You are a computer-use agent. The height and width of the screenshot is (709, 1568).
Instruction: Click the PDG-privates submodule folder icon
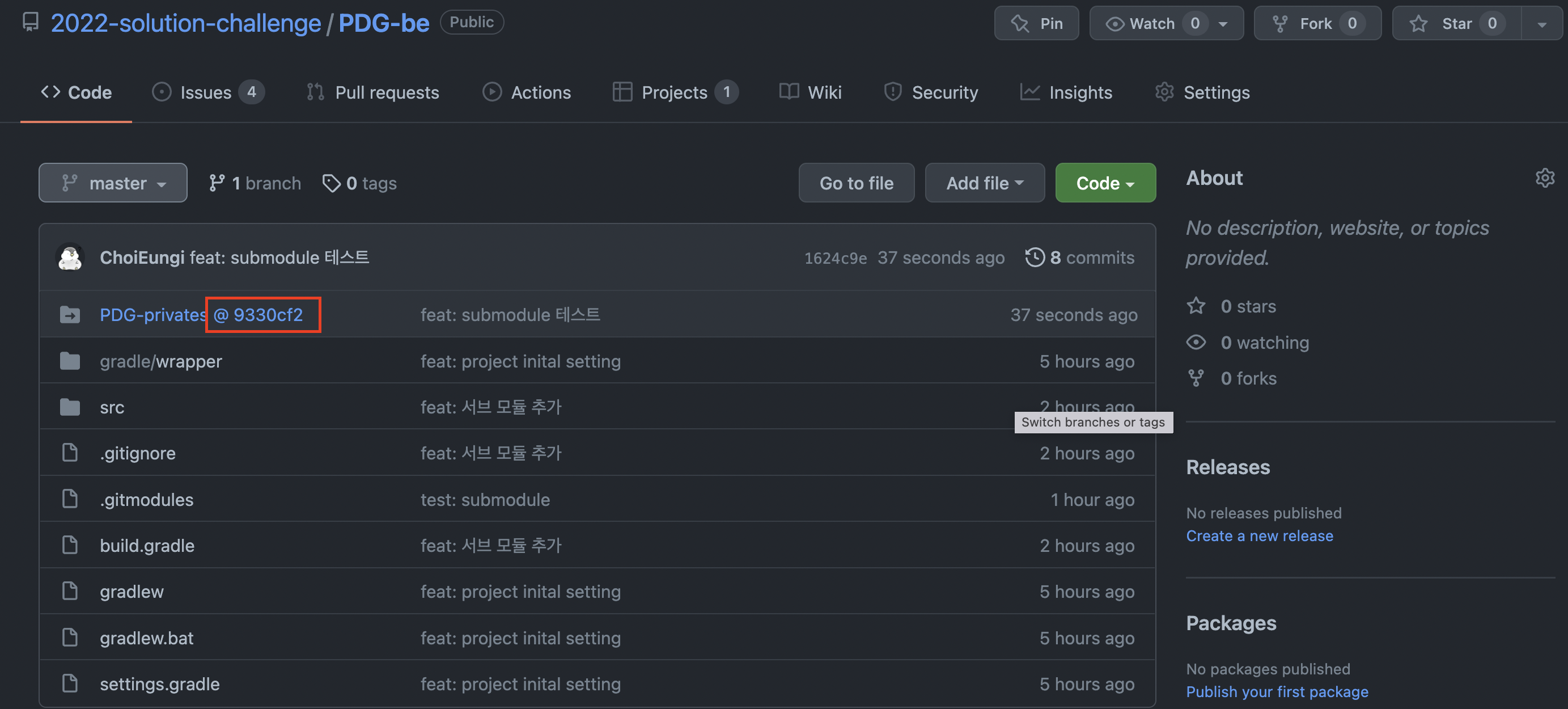tap(70, 315)
